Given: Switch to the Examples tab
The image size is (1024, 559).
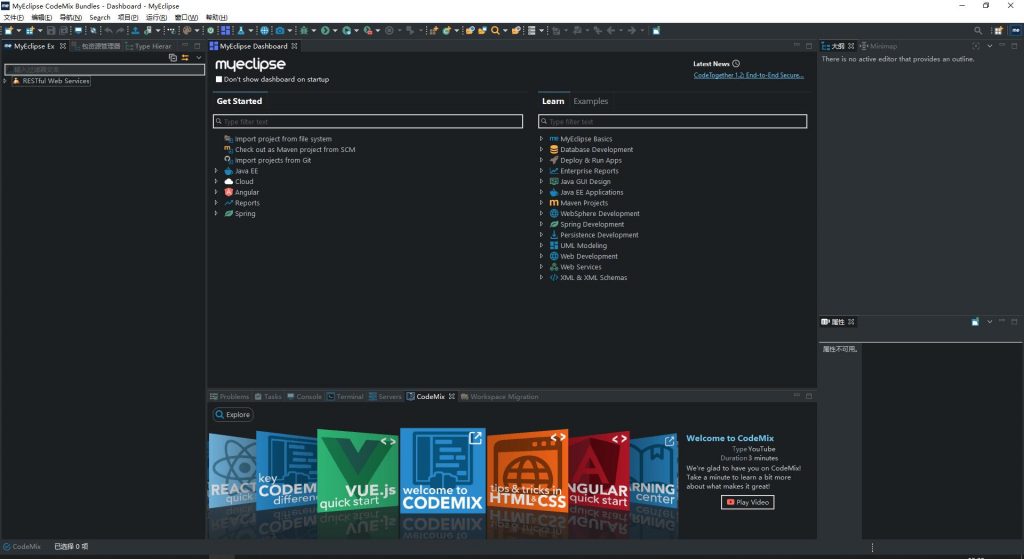Looking at the screenshot, I should click(590, 101).
